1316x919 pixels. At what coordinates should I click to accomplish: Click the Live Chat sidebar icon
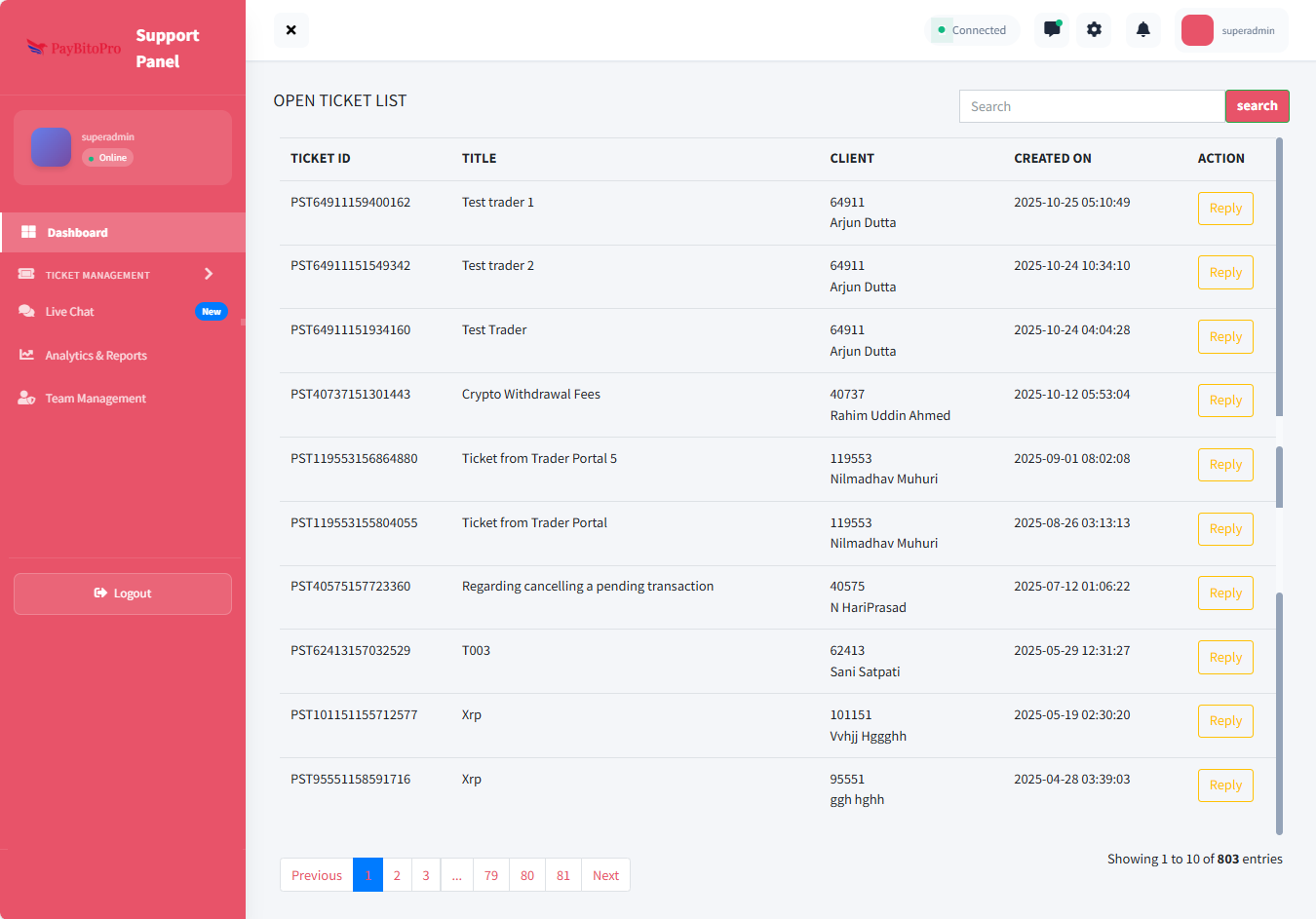26,312
